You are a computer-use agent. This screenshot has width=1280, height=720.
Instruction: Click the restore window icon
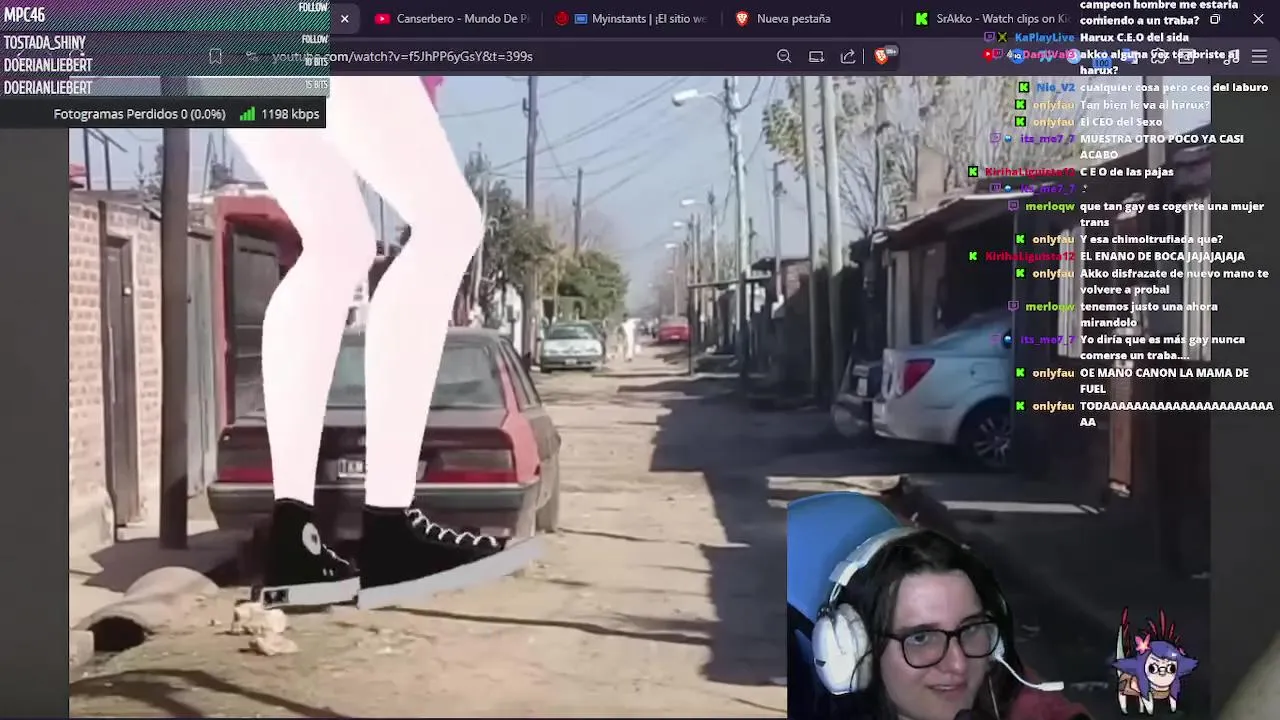tap(1215, 19)
